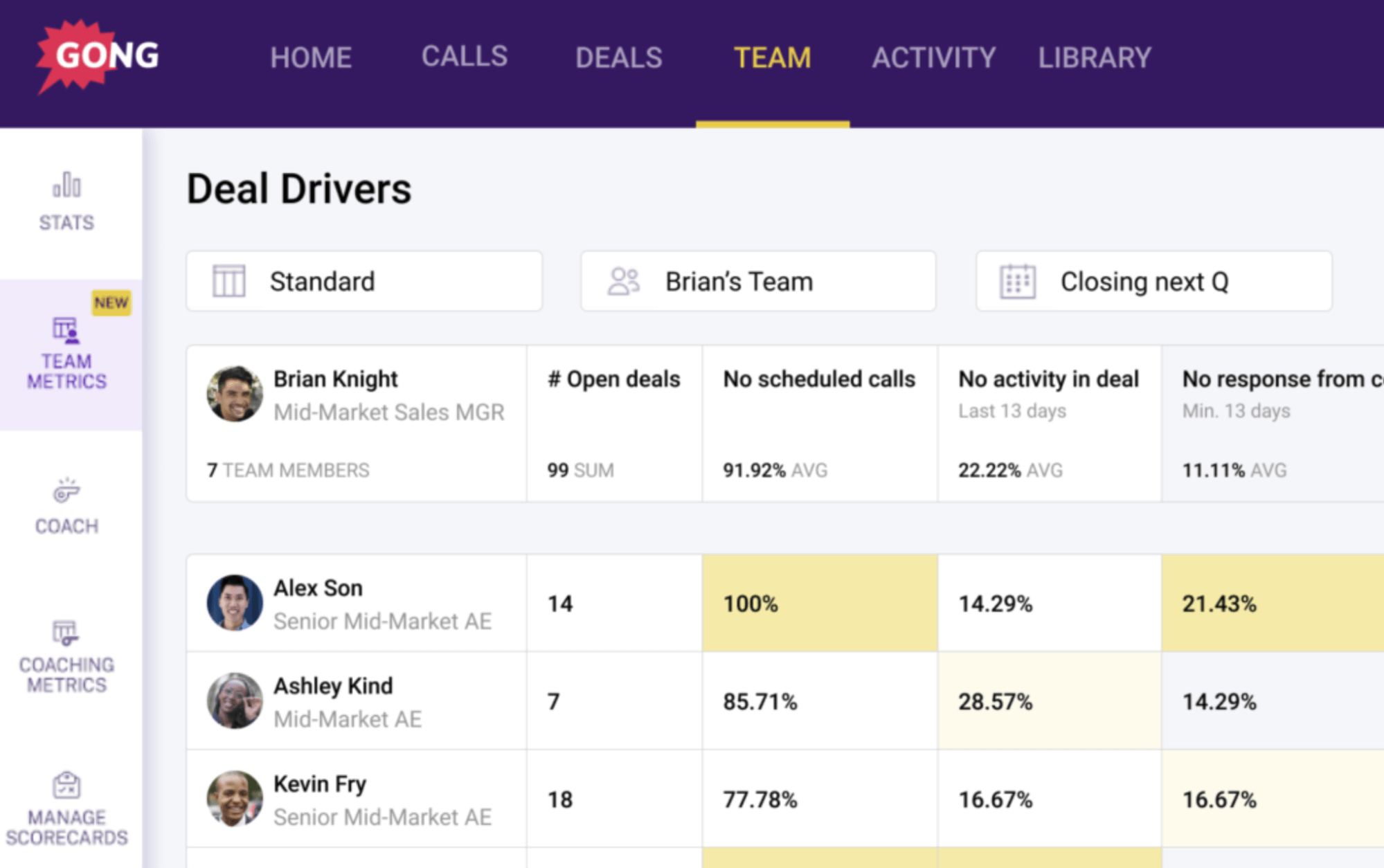This screenshot has height=868, width=1384.
Task: Click Kevin Fry's avatar photo
Action: click(x=235, y=799)
